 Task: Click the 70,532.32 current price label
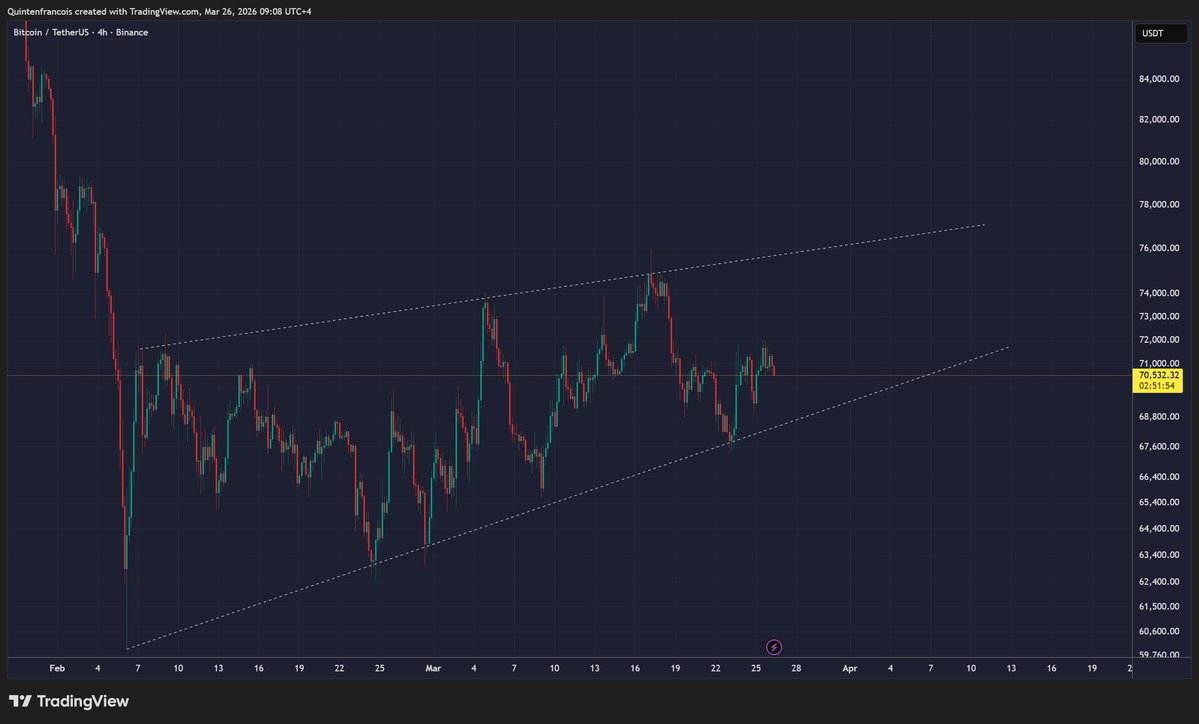(x=1158, y=375)
